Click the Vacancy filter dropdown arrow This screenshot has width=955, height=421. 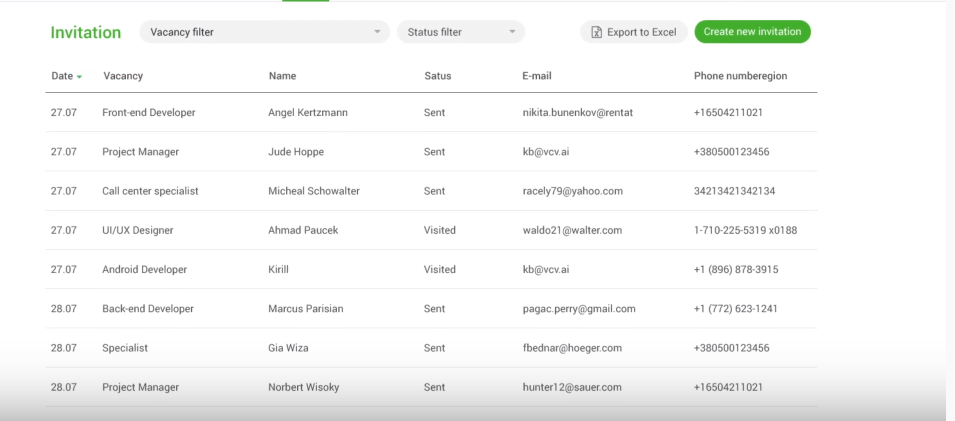(x=377, y=32)
